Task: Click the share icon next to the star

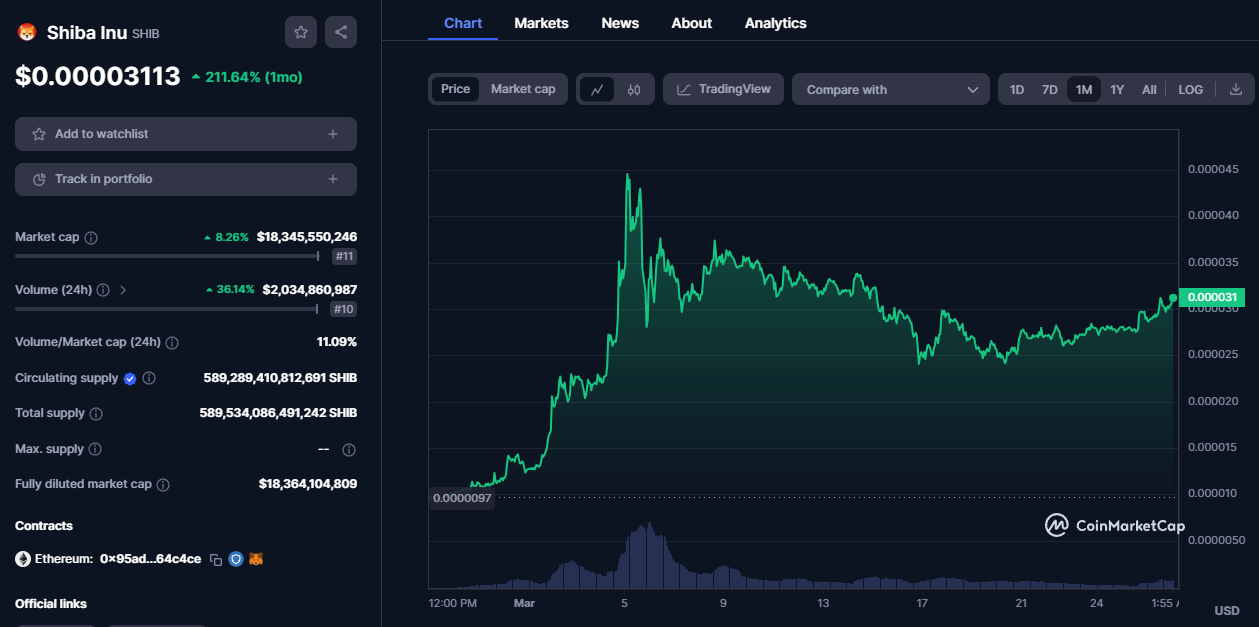Action: (x=341, y=32)
